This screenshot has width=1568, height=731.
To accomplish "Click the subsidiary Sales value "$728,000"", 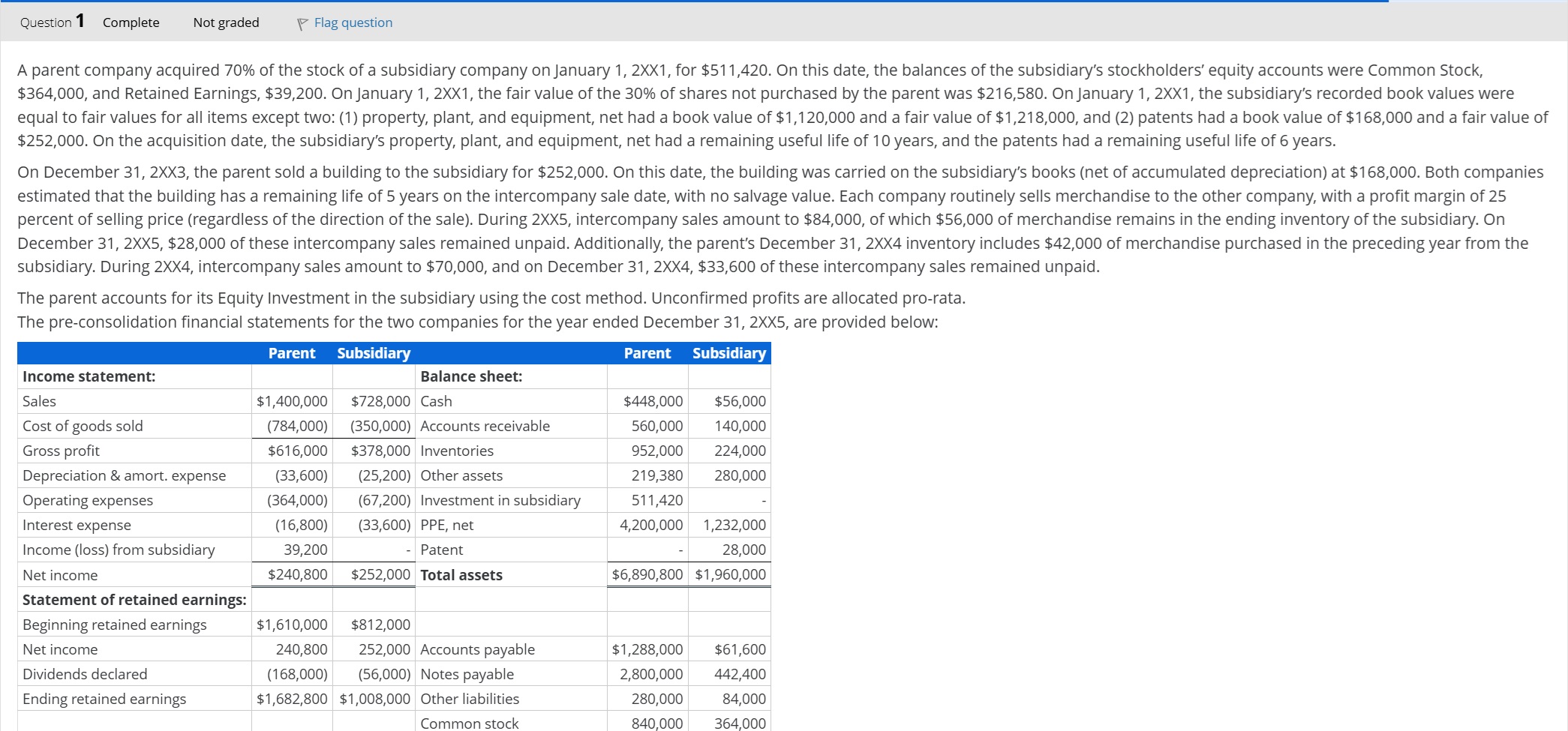I will (380, 401).
